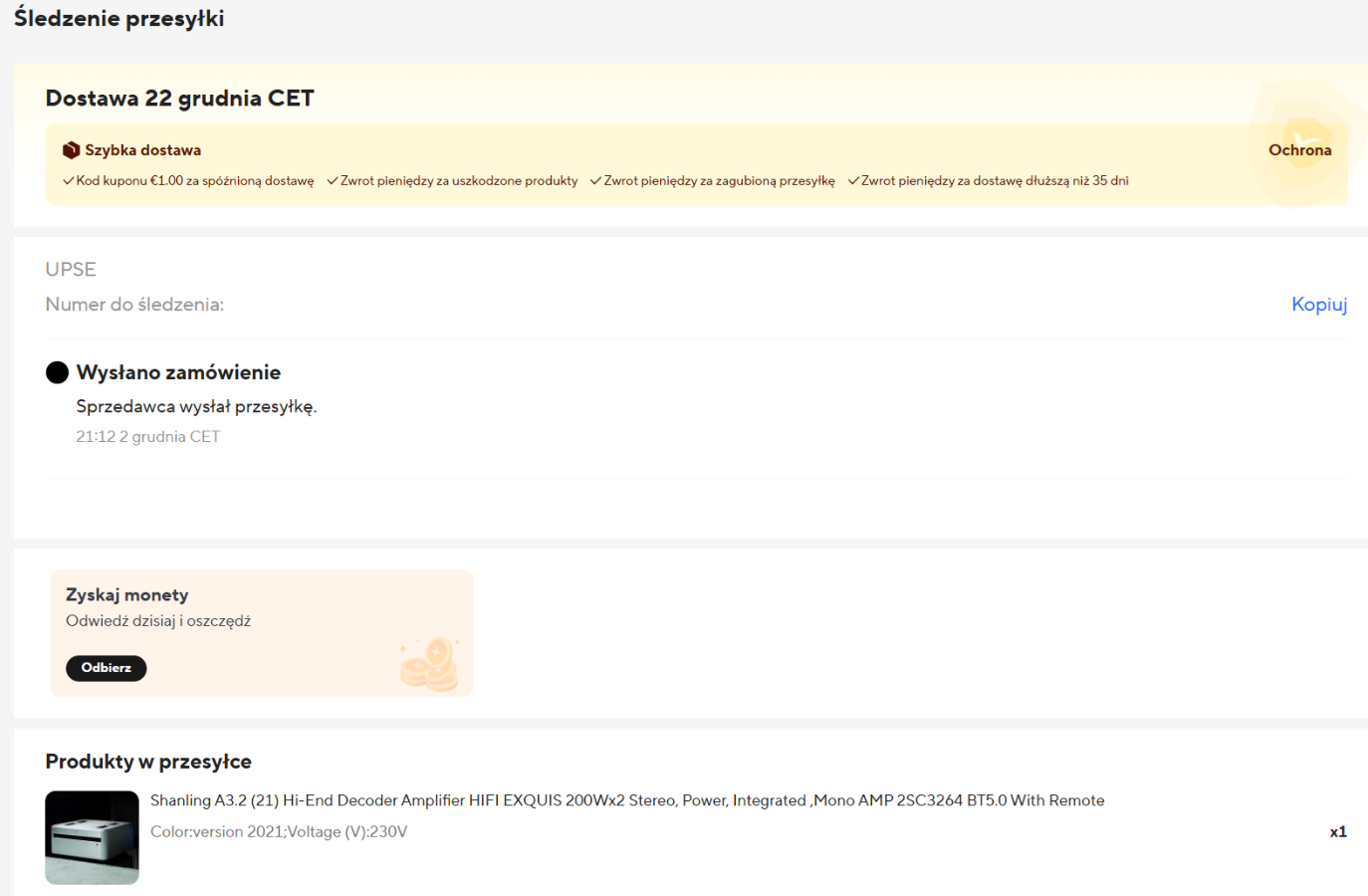Click checkmark before Kod kuponu €1.00
Image resolution: width=1368 pixels, height=896 pixels.
point(69,180)
